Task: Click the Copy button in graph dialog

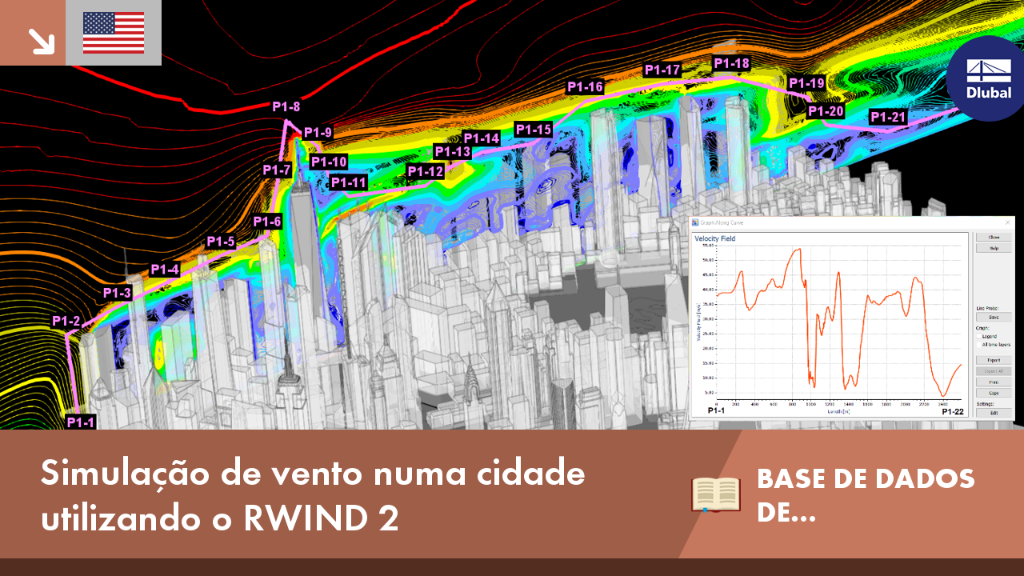Action: (x=994, y=393)
